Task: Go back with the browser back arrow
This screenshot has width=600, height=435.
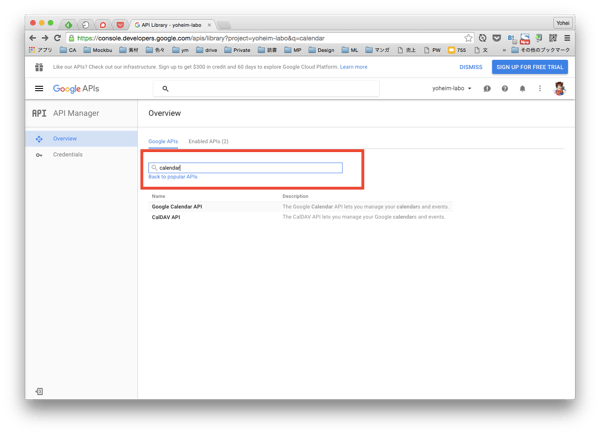Action: point(33,38)
